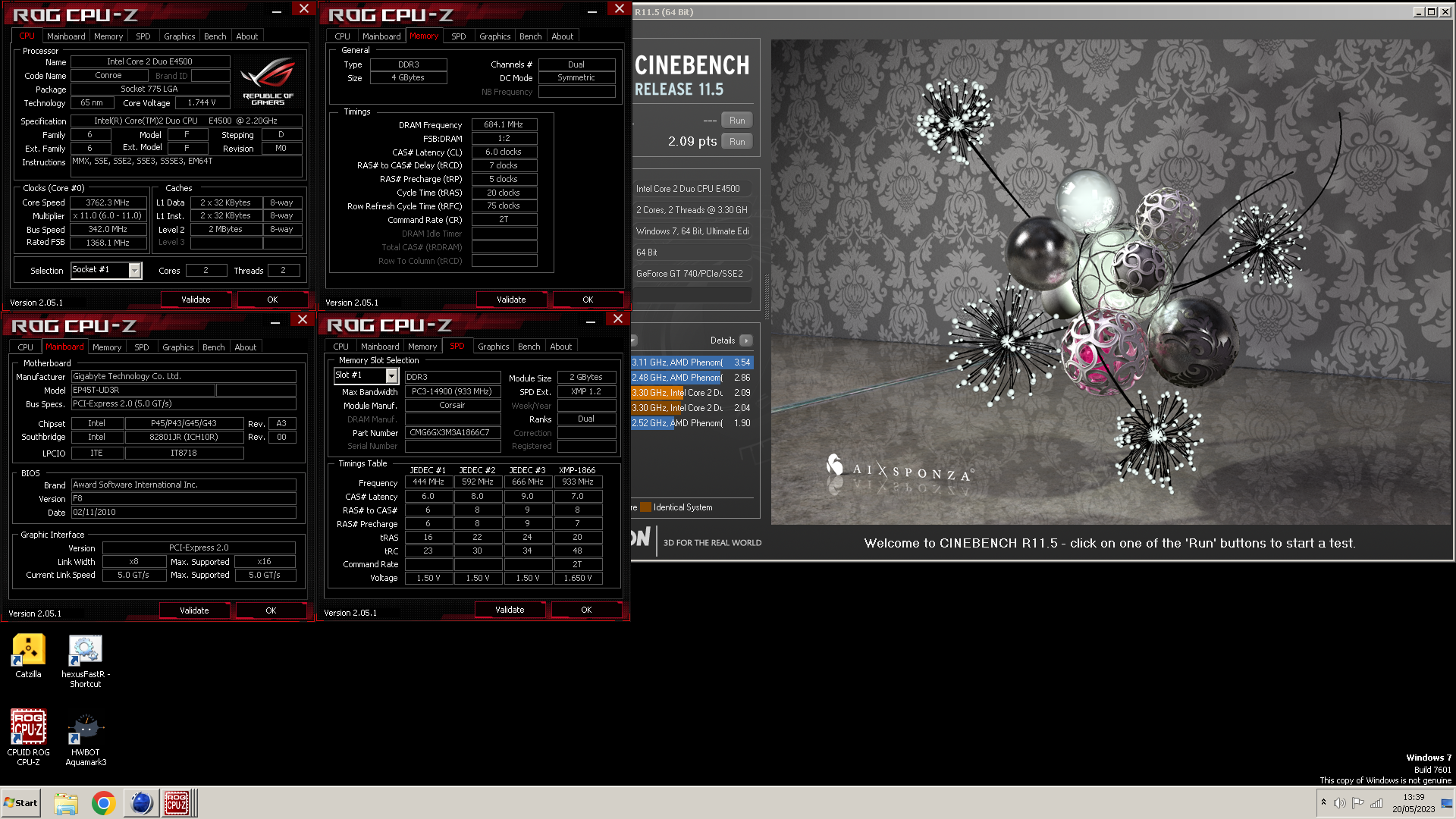Expand the Slot #1 memory slot dropdown

391,375
